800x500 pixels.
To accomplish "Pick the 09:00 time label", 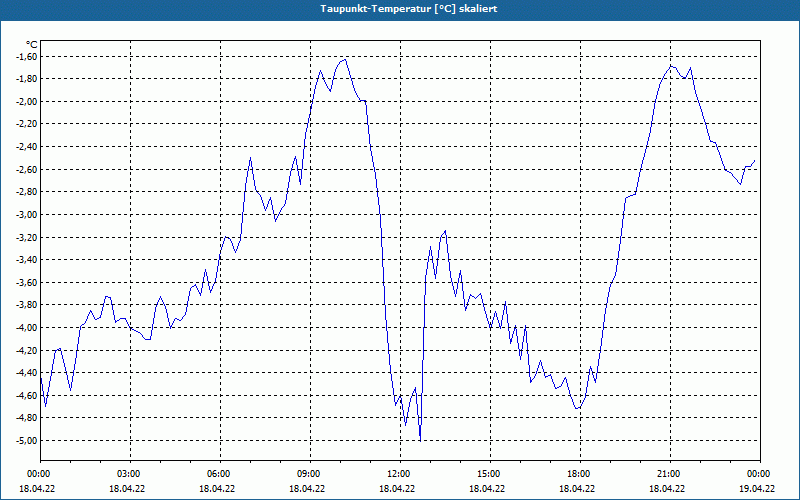I will [310, 474].
